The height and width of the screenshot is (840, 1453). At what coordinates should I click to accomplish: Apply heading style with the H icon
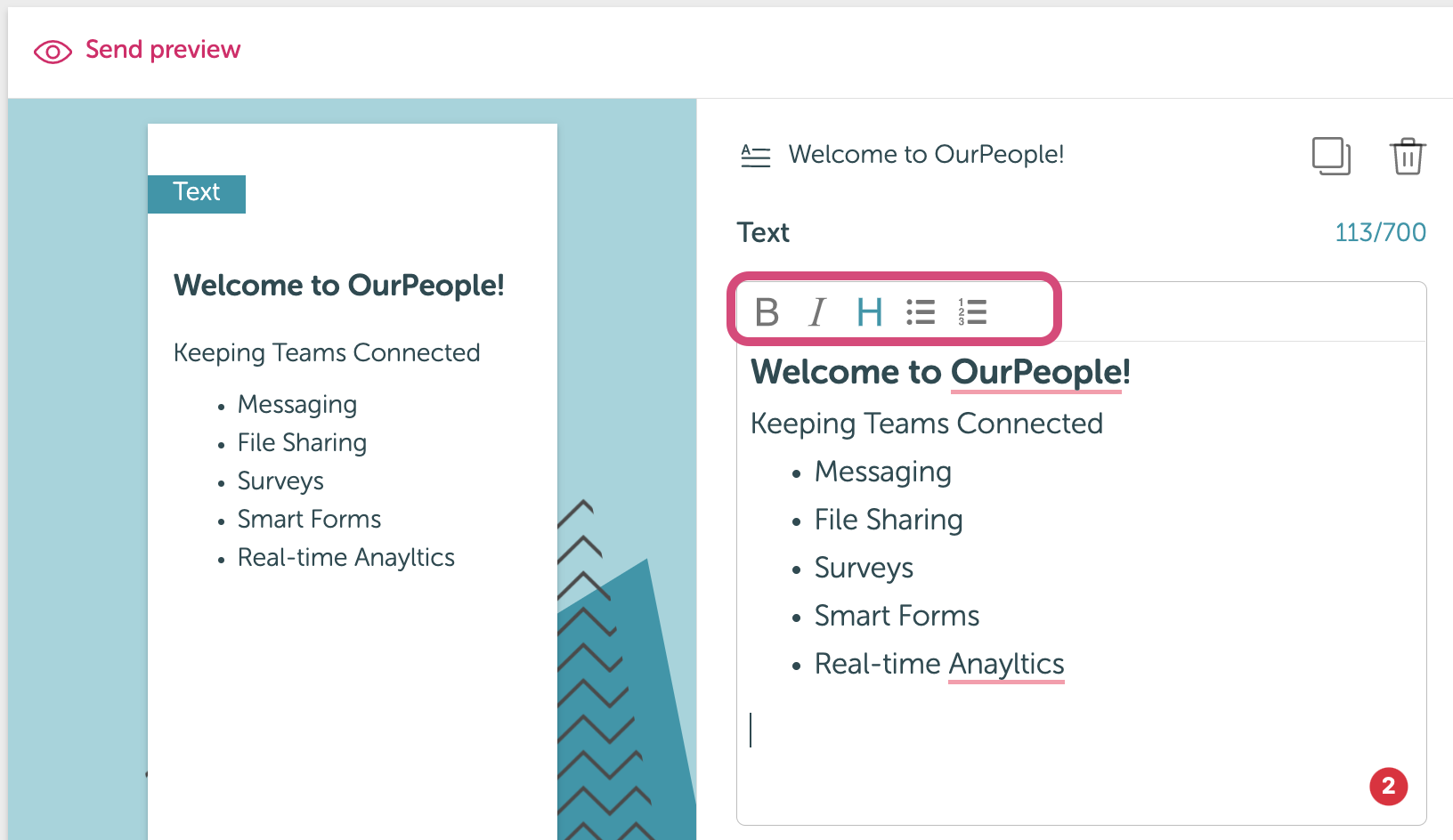[x=869, y=312]
